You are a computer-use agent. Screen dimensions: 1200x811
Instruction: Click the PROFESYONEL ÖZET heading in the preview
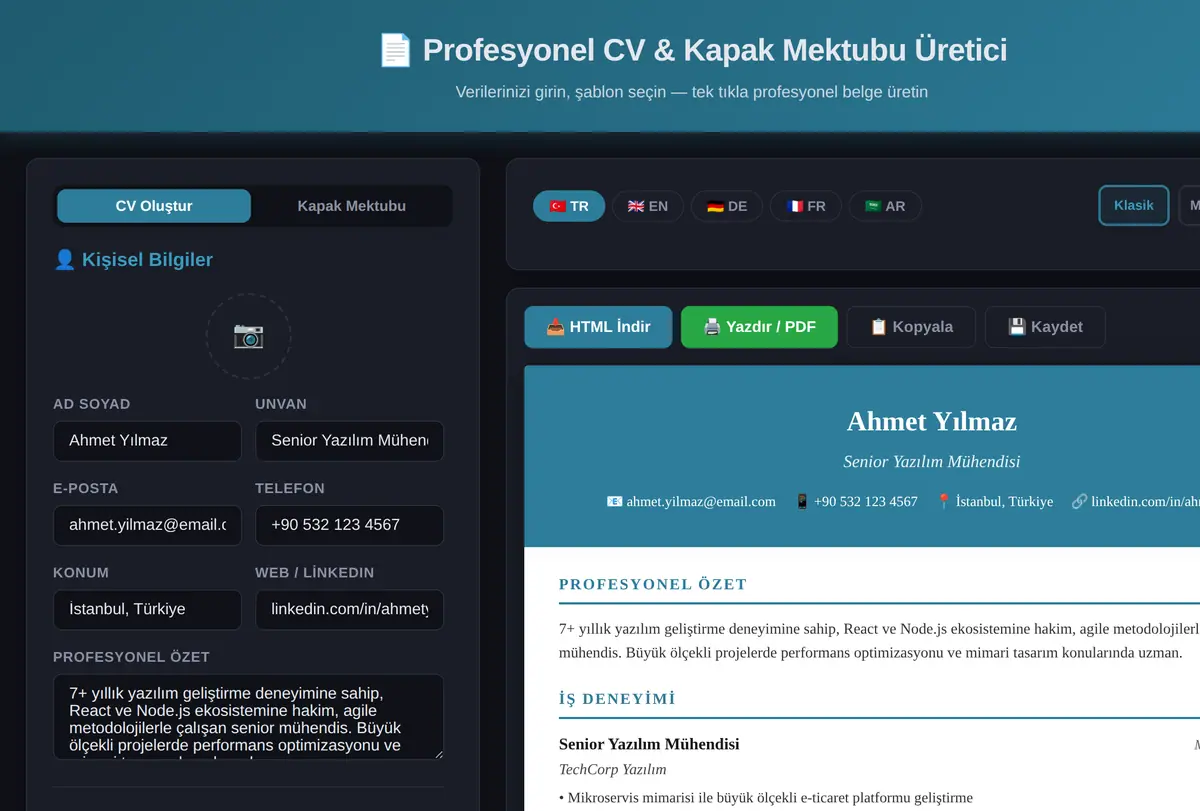coord(653,585)
